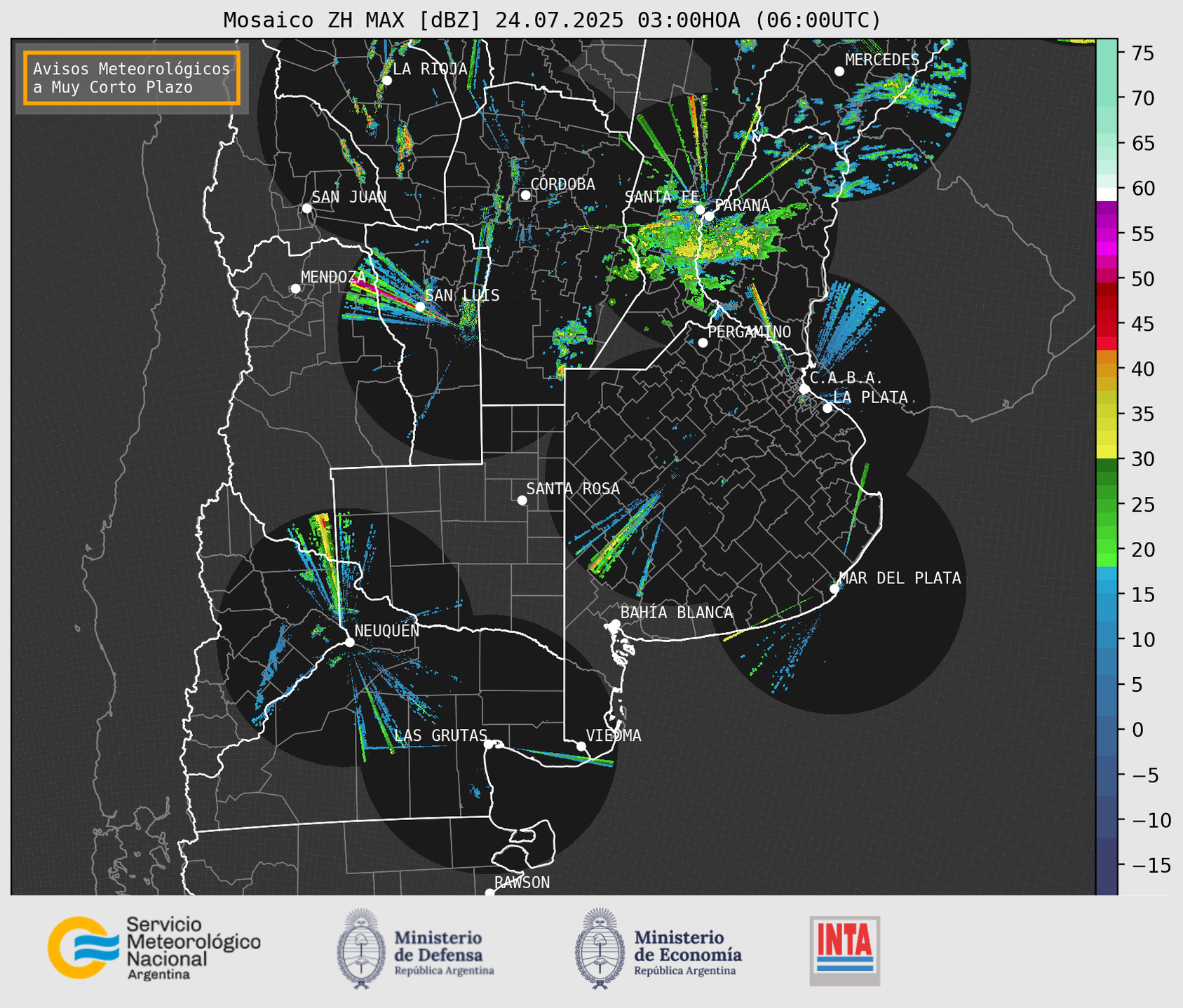Click the magenta 55 dBZ colorbar segment
This screenshot has width=1183, height=1008.
pyautogui.click(x=1107, y=234)
